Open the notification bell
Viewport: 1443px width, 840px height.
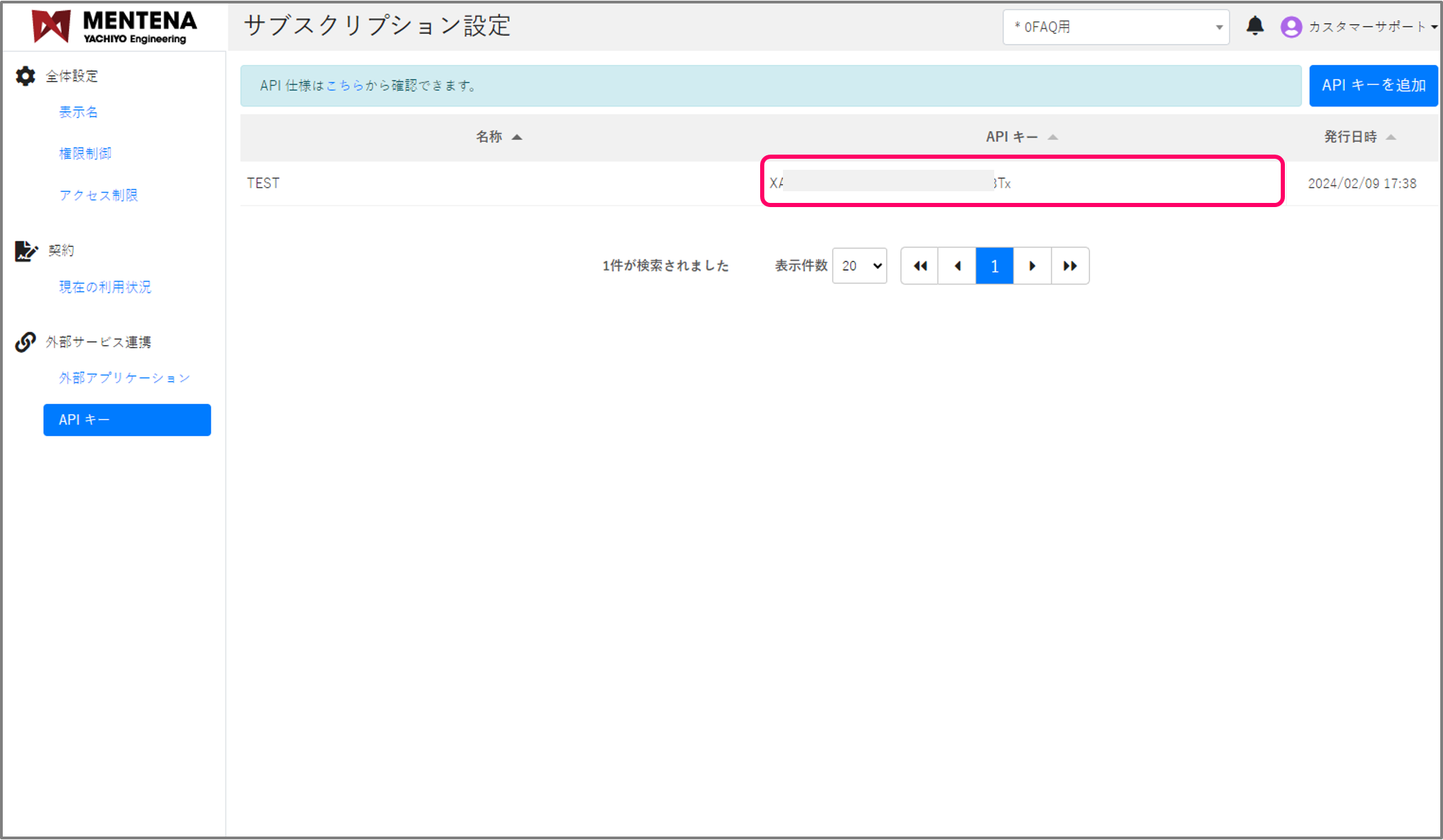[1255, 26]
